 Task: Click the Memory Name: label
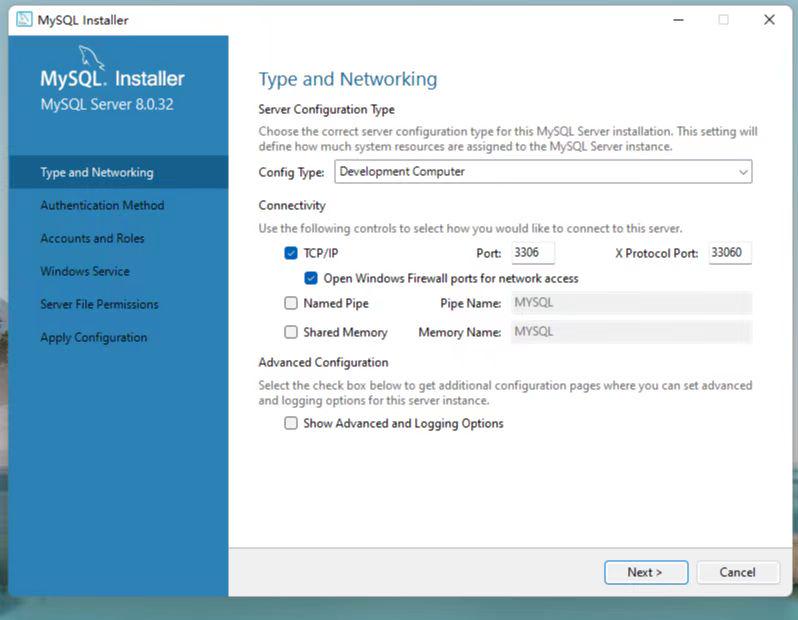(460, 333)
